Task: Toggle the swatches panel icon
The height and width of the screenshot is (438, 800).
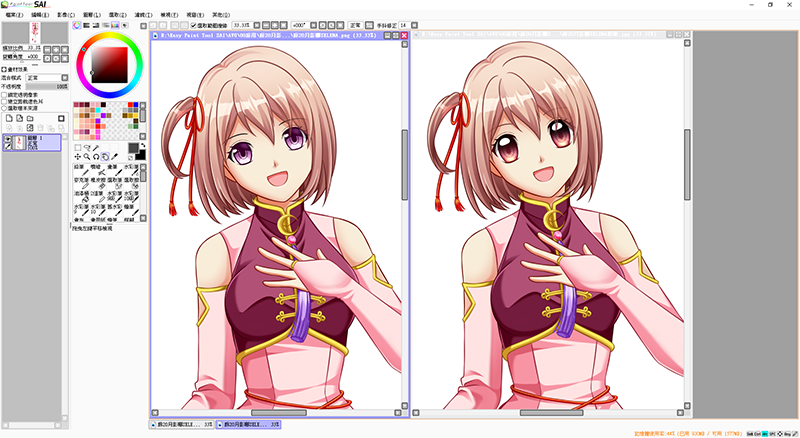Action: pyautogui.click(x=115, y=25)
